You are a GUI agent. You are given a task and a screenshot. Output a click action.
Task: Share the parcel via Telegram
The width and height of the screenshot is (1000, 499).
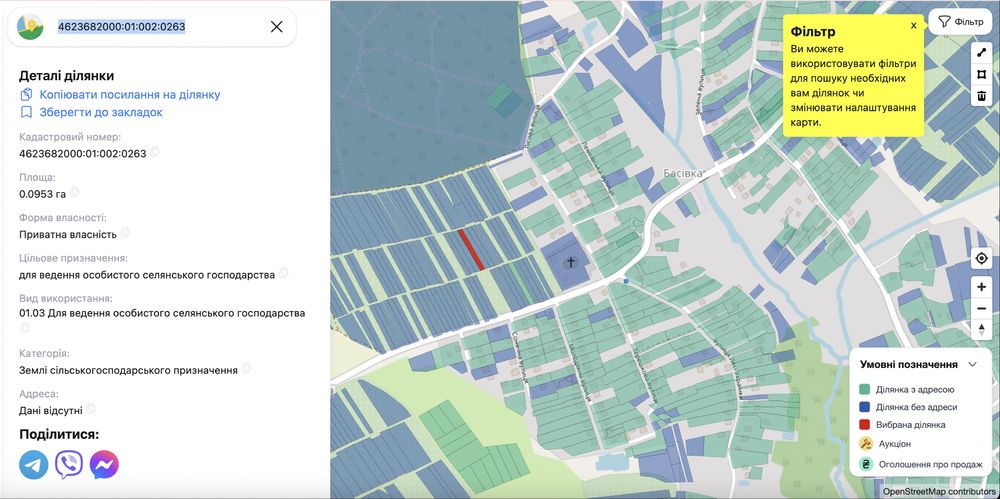pyautogui.click(x=33, y=464)
